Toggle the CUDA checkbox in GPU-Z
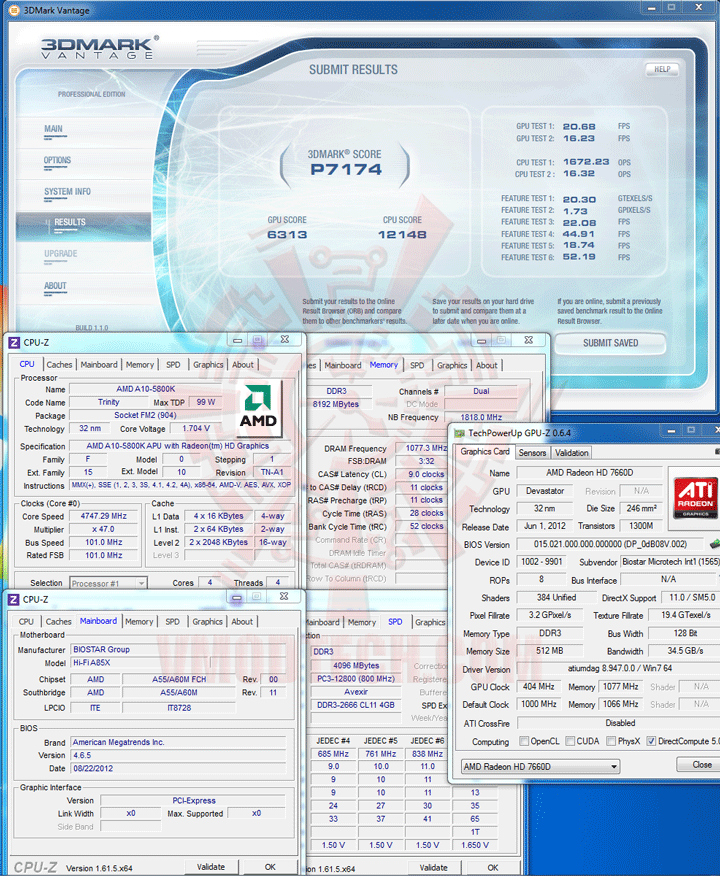Viewport: 720px width, 876px height. (570, 741)
